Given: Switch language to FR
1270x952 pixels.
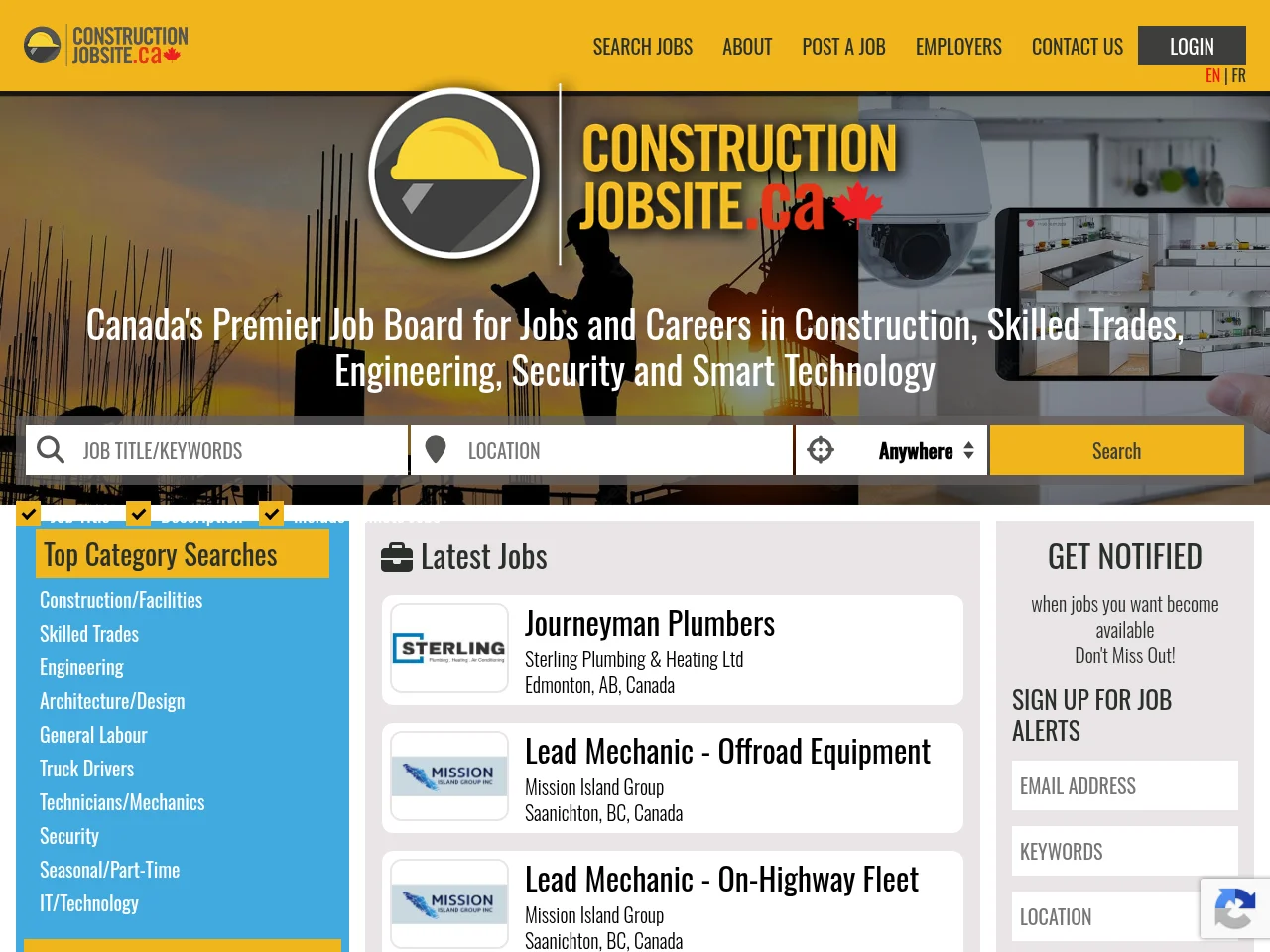Looking at the screenshot, I should click(x=1238, y=76).
